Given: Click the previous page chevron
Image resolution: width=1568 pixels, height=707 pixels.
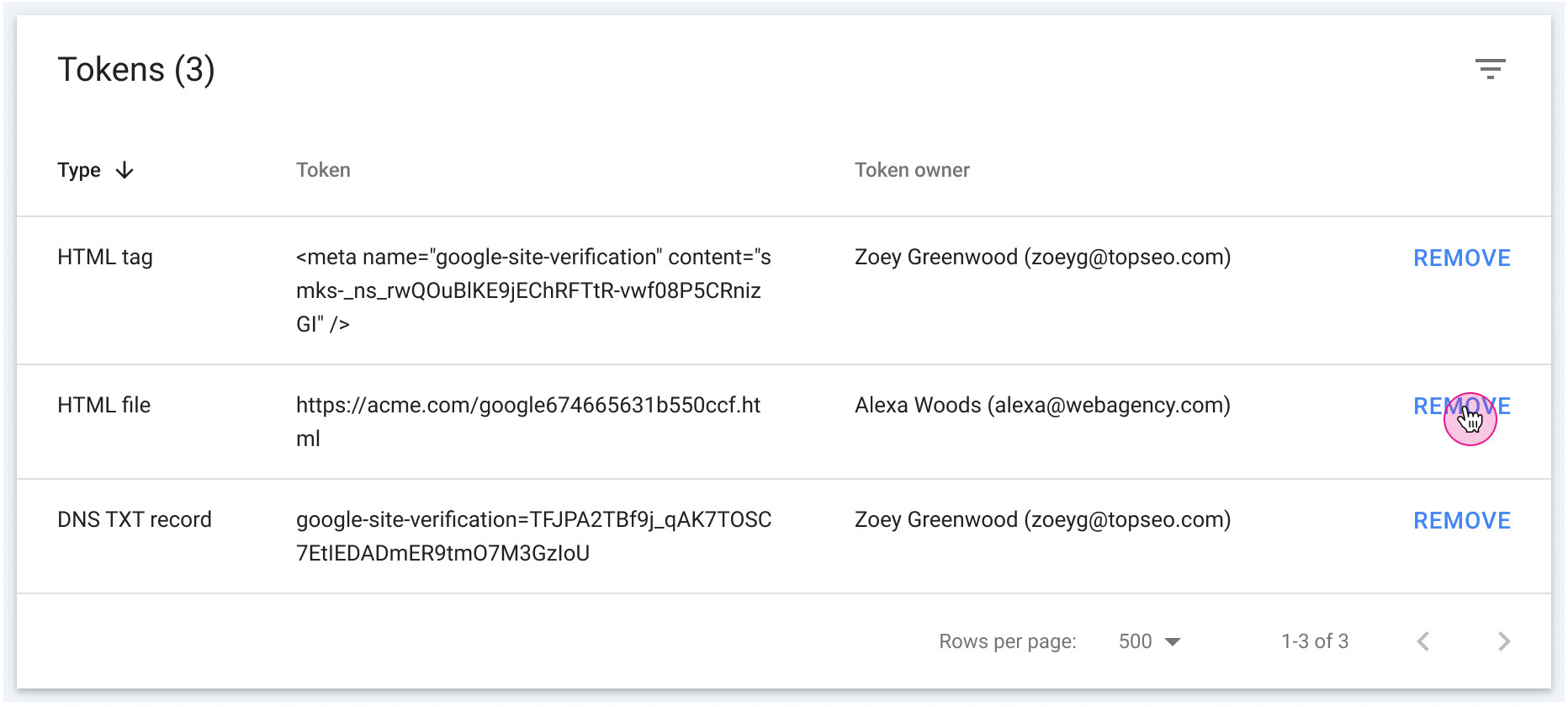Looking at the screenshot, I should tap(1423, 641).
